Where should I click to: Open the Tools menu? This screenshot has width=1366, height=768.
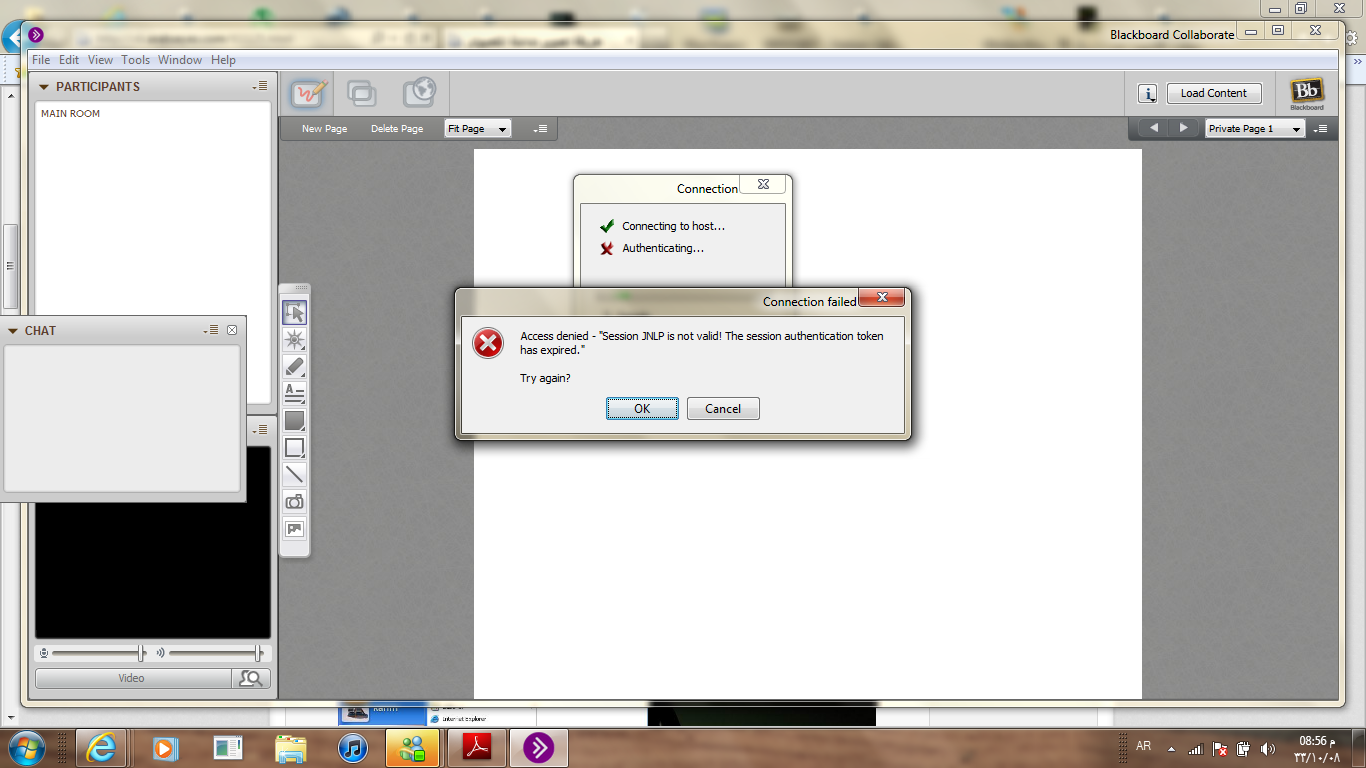(x=136, y=60)
